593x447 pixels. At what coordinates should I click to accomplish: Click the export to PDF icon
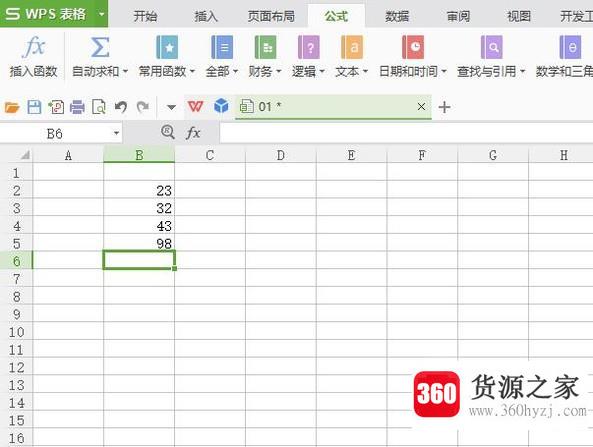[x=56, y=107]
